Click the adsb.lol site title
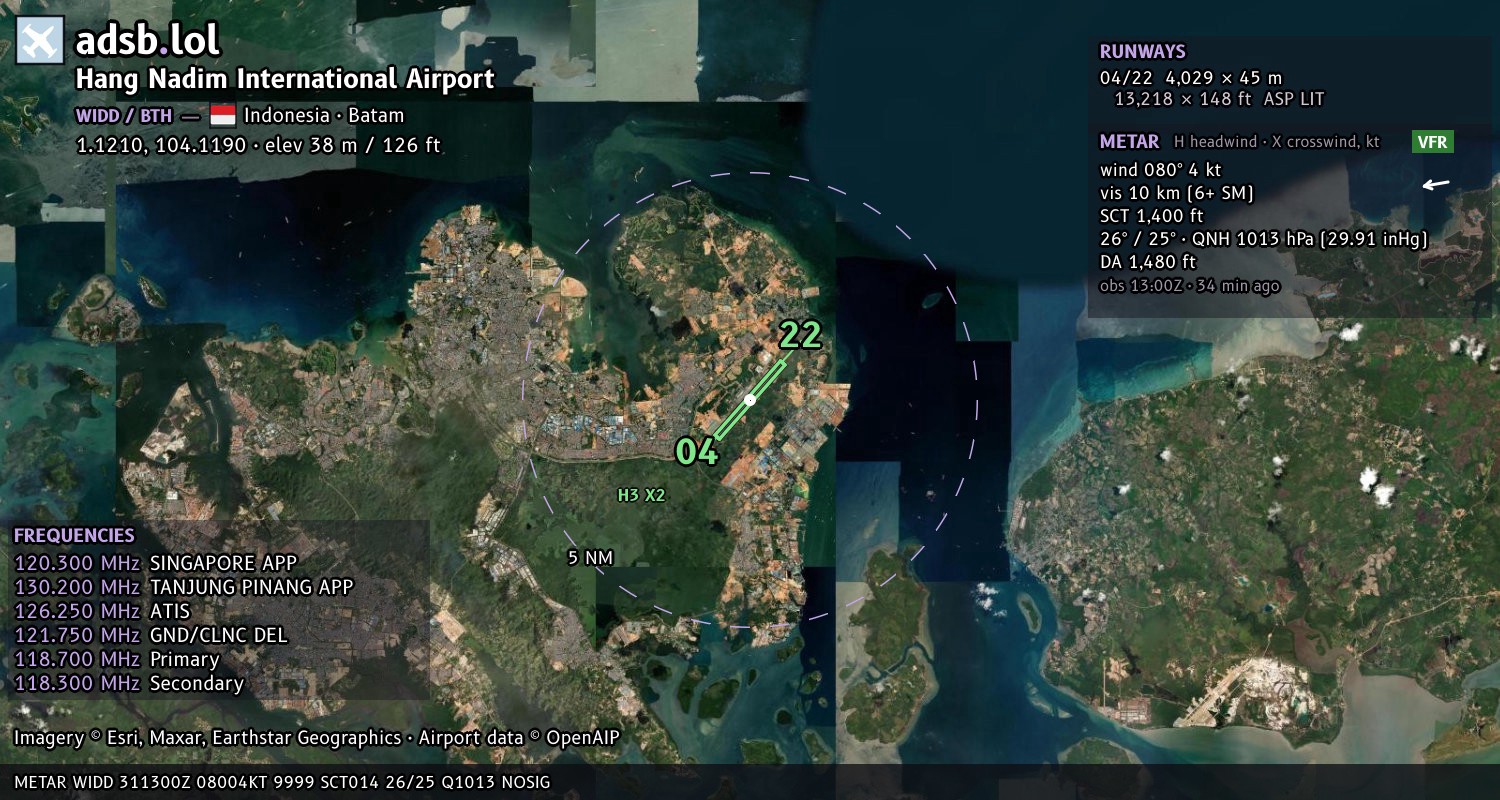 [x=148, y=41]
